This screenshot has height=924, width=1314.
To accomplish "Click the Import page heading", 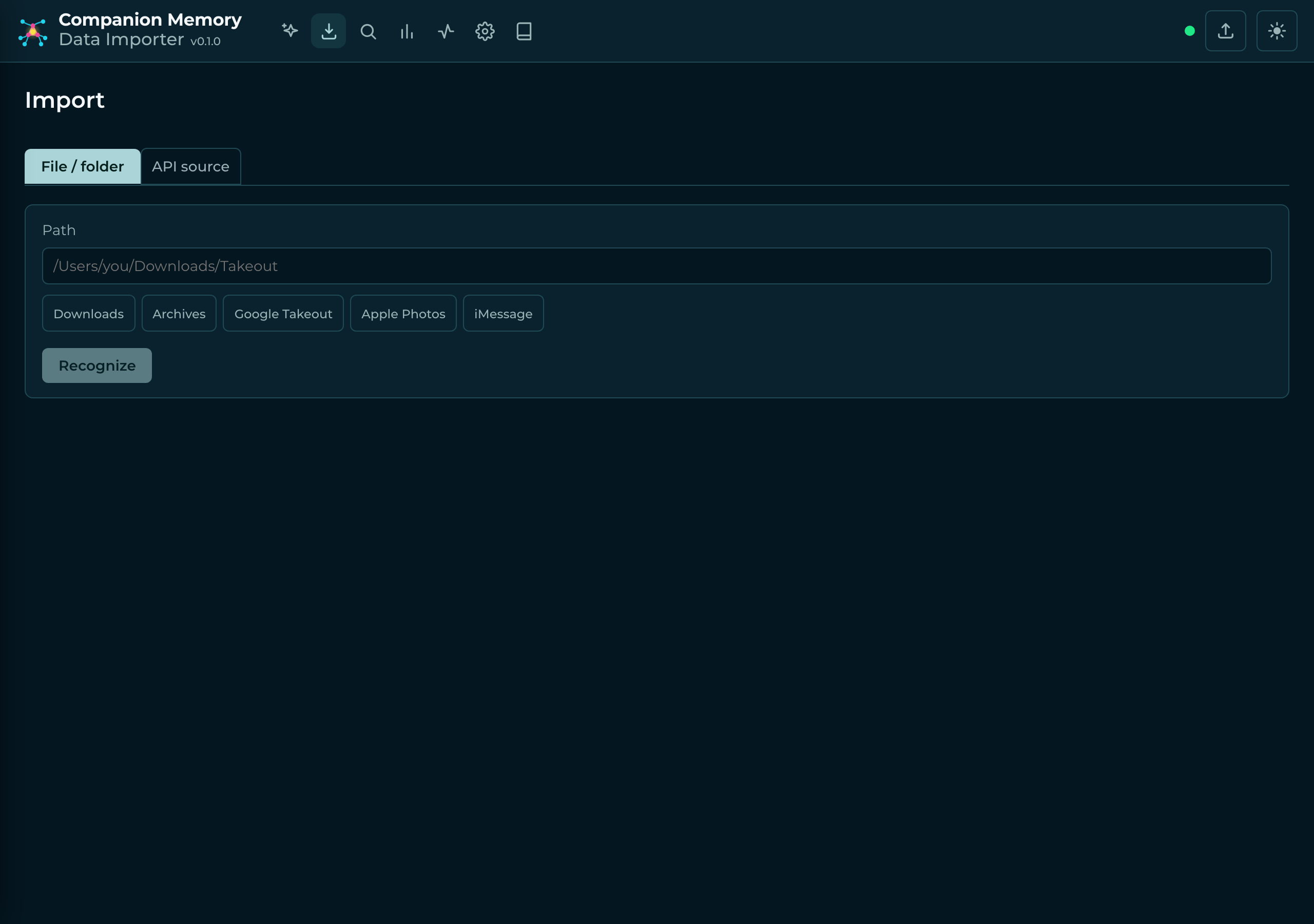I will (65, 101).
